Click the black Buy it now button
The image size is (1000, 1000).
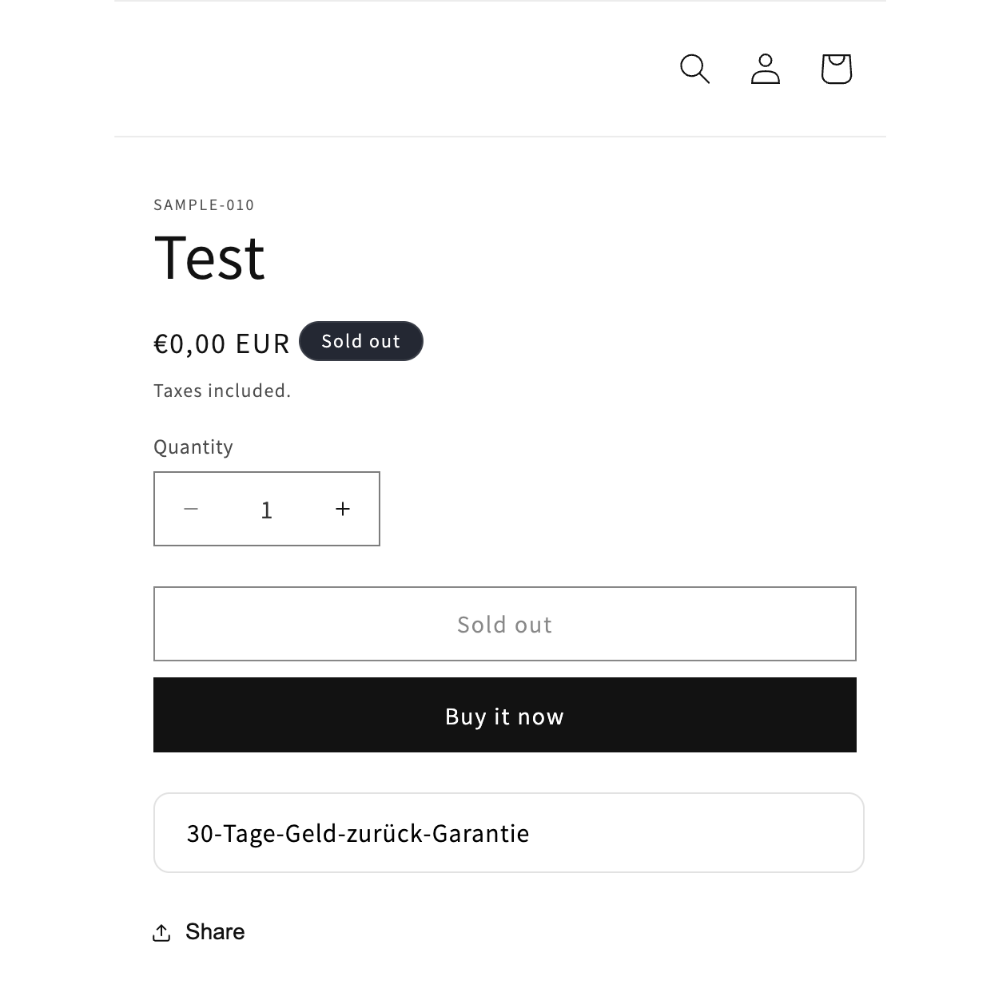(x=504, y=715)
